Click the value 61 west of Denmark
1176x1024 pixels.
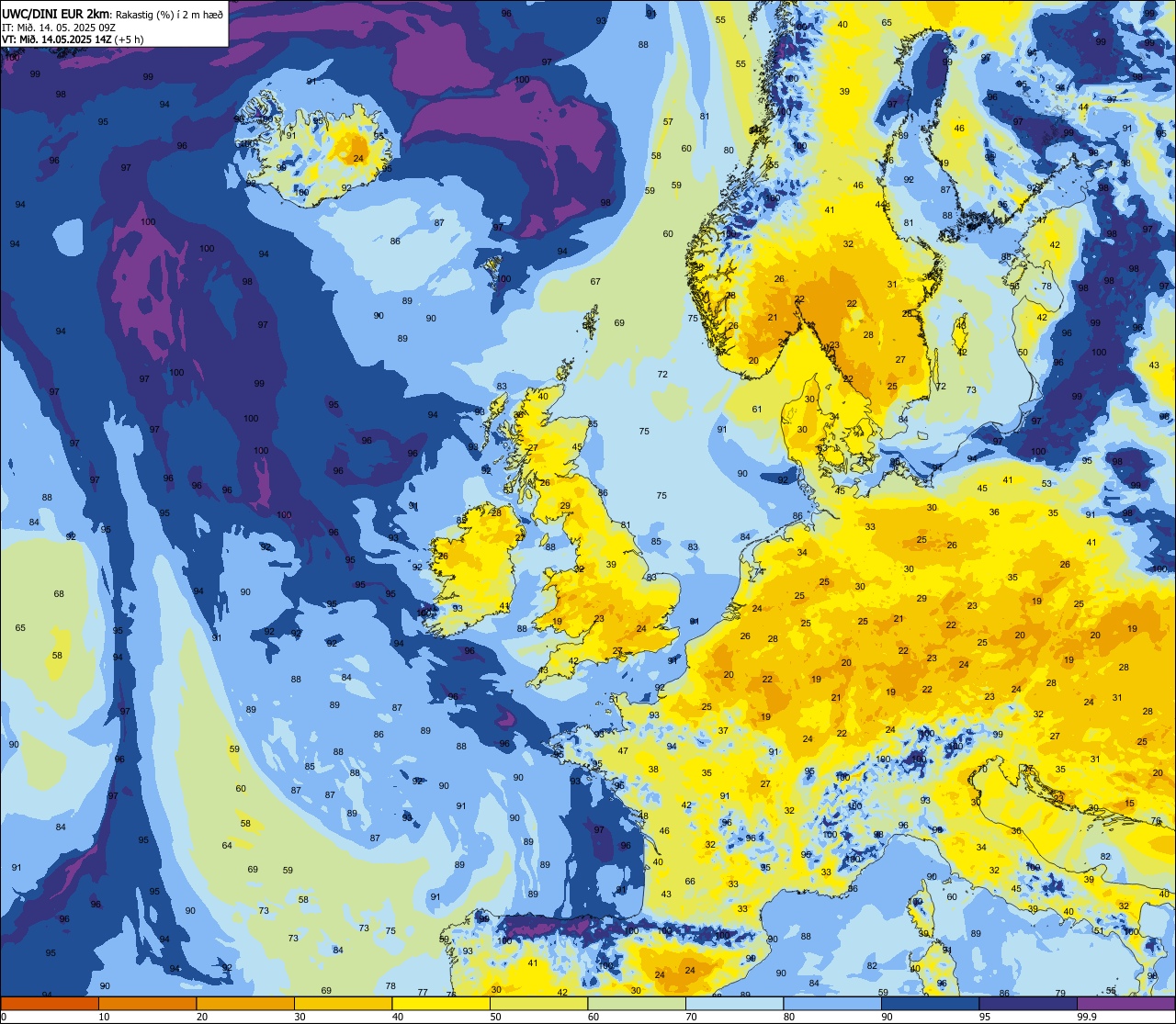(x=757, y=410)
